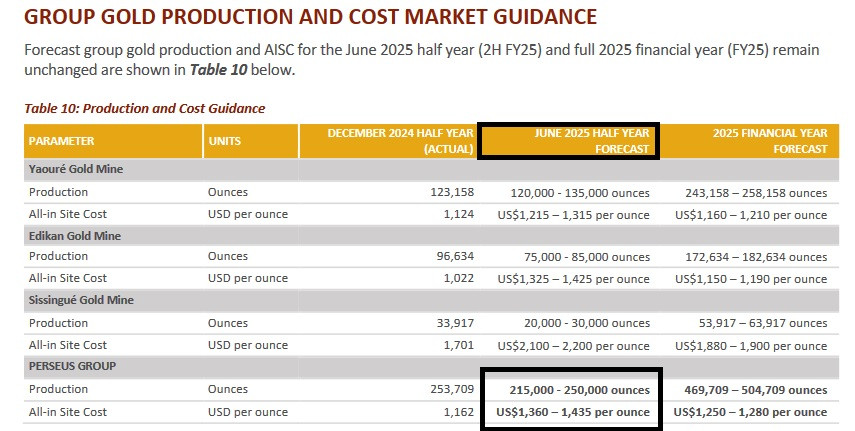855x431 pixels.
Task: Click the heading 'GROUP GOLD PRODUCTION AND COST MARKET GUIDANCE'
Action: [310, 17]
